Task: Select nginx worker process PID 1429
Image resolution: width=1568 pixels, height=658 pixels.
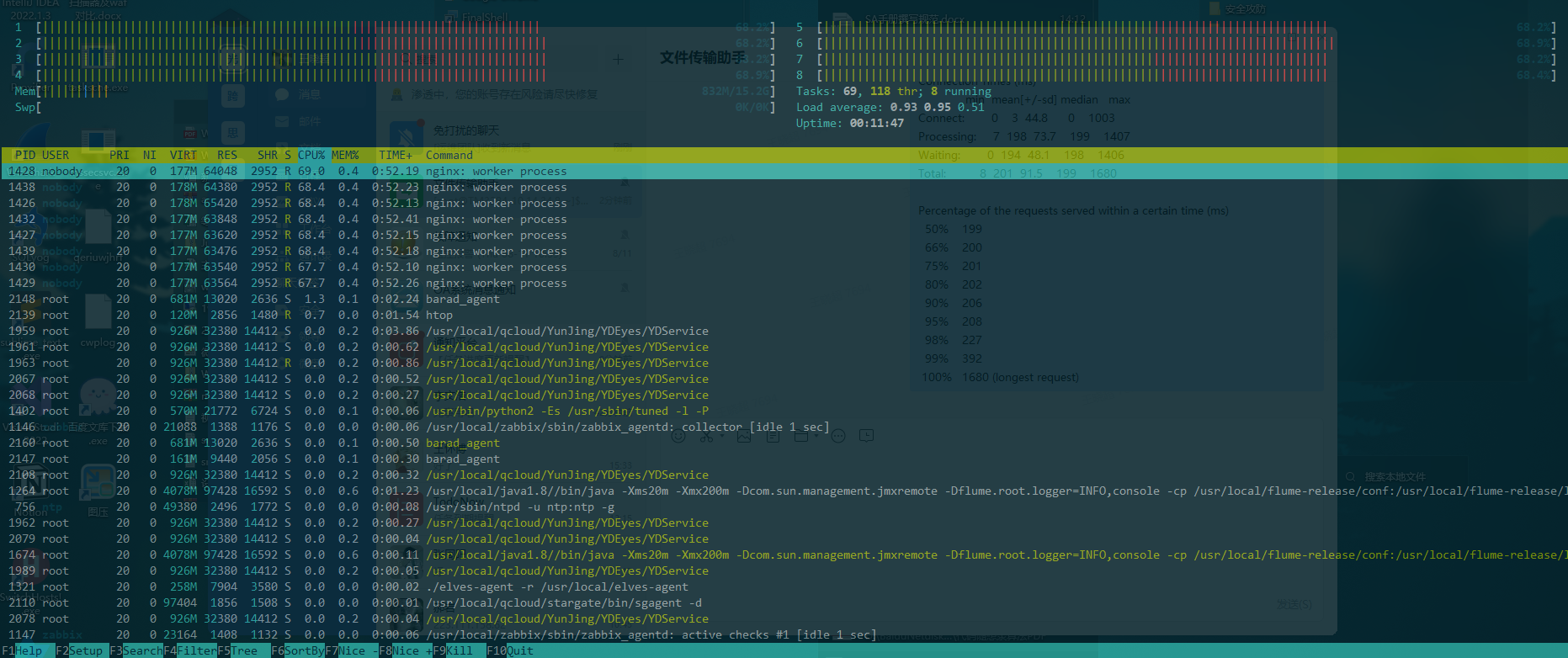Action: click(x=784, y=283)
